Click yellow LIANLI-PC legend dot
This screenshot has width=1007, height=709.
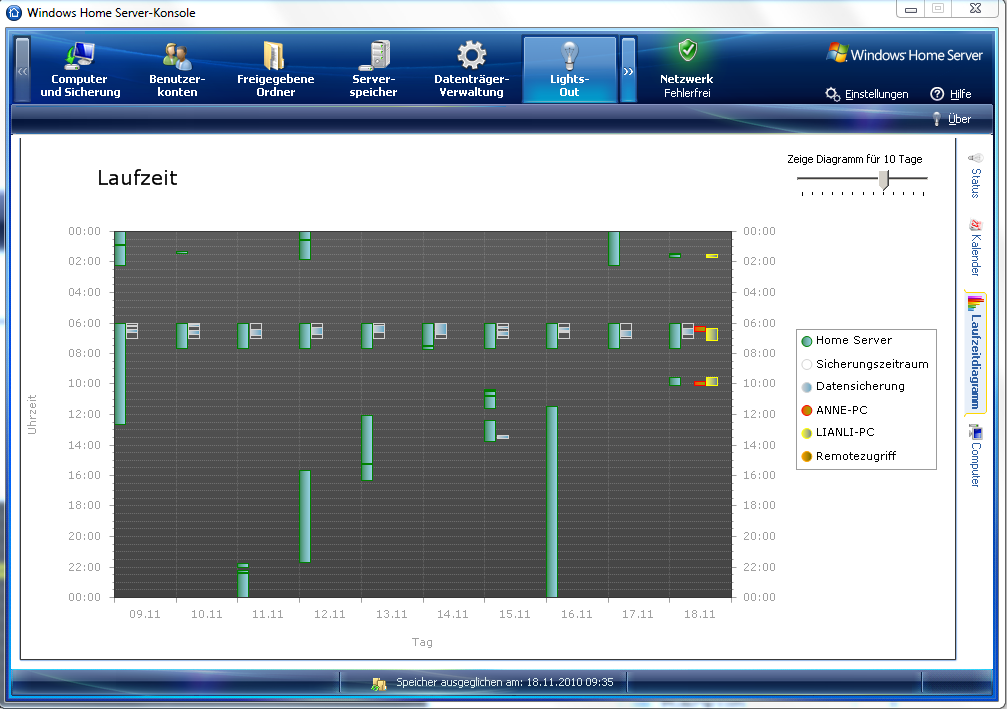[x=807, y=433]
